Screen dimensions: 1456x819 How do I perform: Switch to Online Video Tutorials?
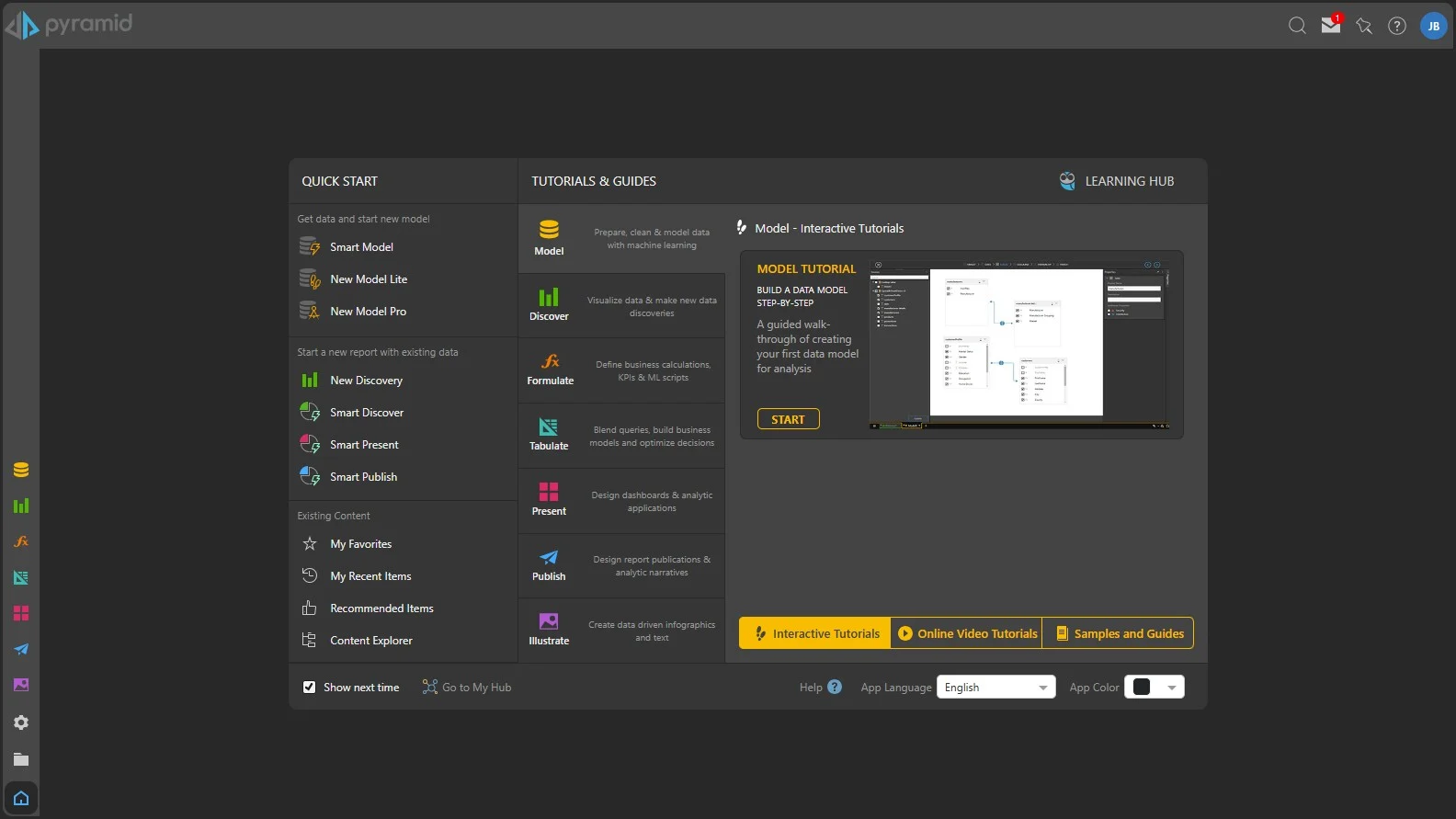tap(967, 632)
